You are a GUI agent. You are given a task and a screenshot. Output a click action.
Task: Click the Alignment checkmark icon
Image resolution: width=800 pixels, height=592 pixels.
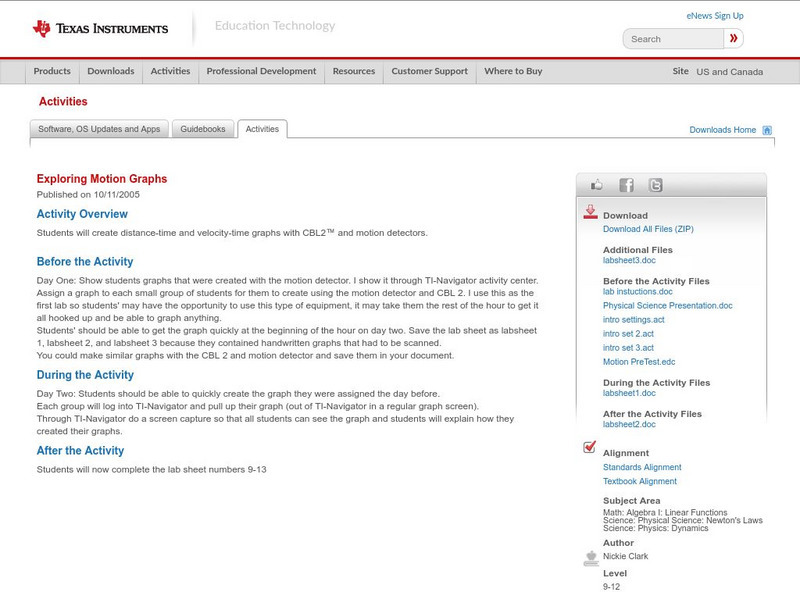point(589,447)
